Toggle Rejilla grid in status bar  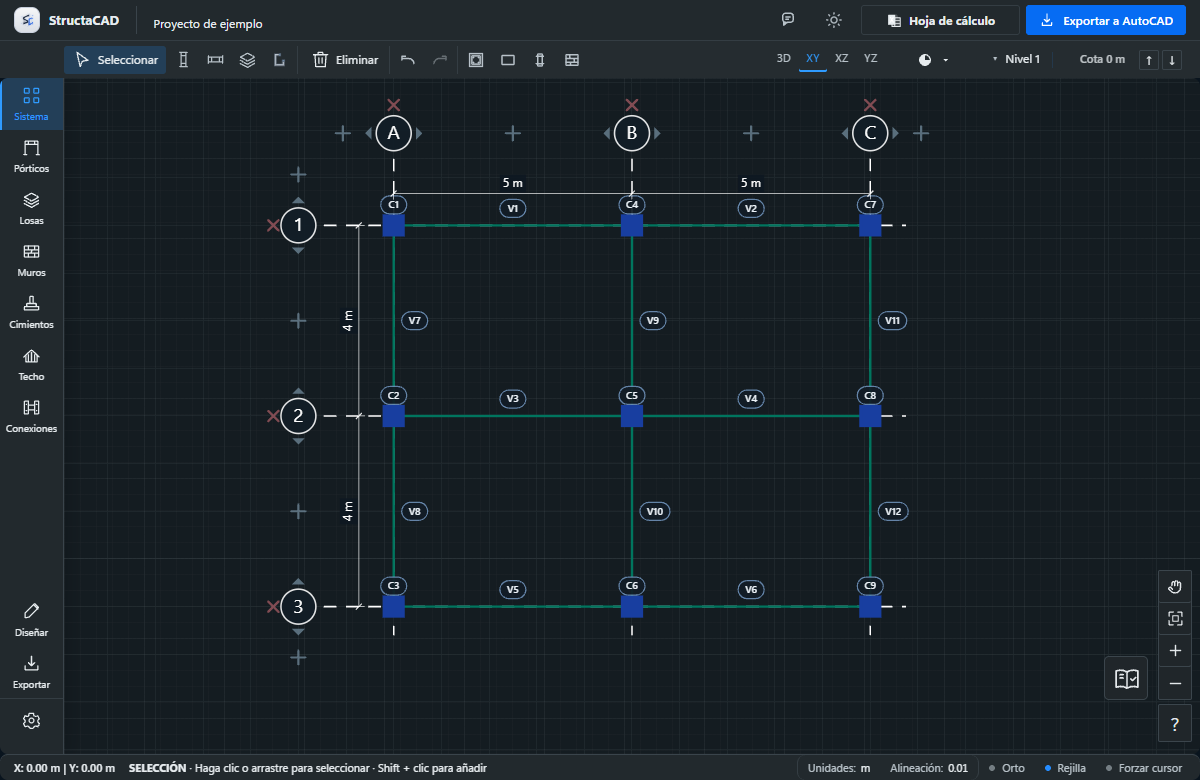click(1065, 768)
